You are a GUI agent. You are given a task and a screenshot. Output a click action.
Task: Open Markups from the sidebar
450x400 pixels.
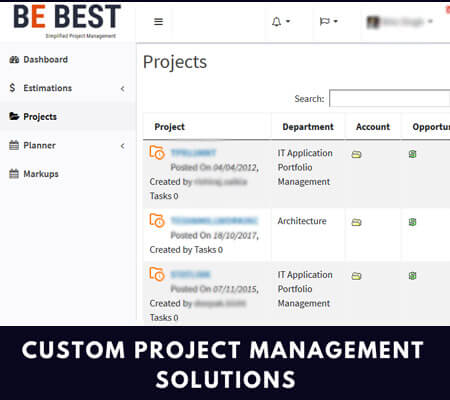click(34, 174)
